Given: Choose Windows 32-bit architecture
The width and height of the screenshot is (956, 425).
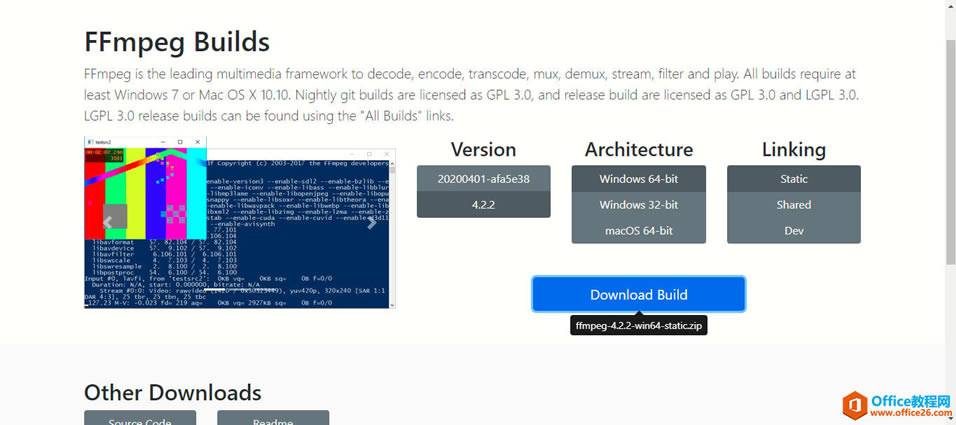Looking at the screenshot, I should [638, 205].
